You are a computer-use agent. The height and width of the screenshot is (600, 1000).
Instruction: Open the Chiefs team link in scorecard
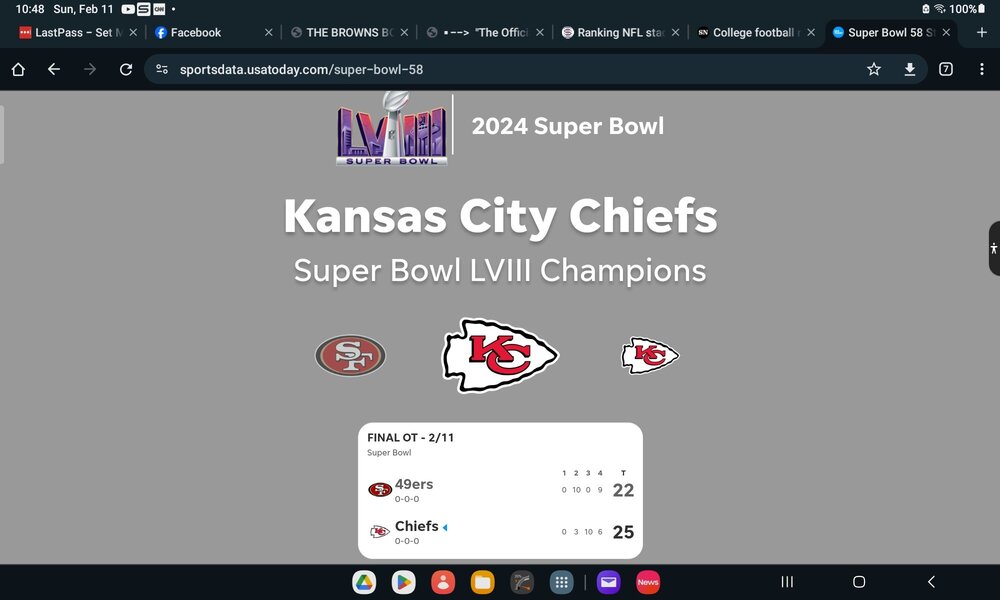(416, 527)
